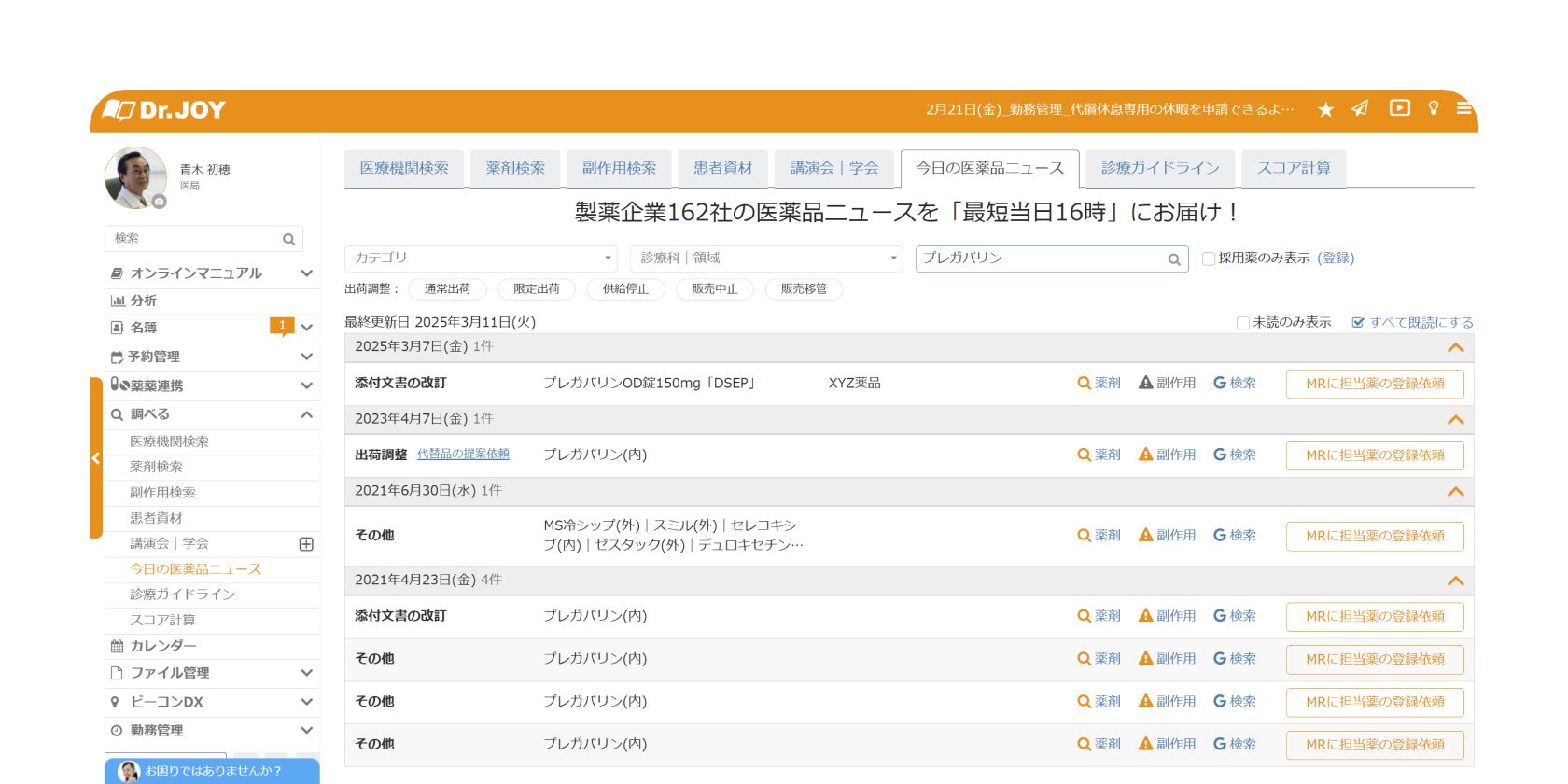Click Google 検索 in MS冷シップ row
This screenshot has width=1568, height=784.
(1235, 535)
